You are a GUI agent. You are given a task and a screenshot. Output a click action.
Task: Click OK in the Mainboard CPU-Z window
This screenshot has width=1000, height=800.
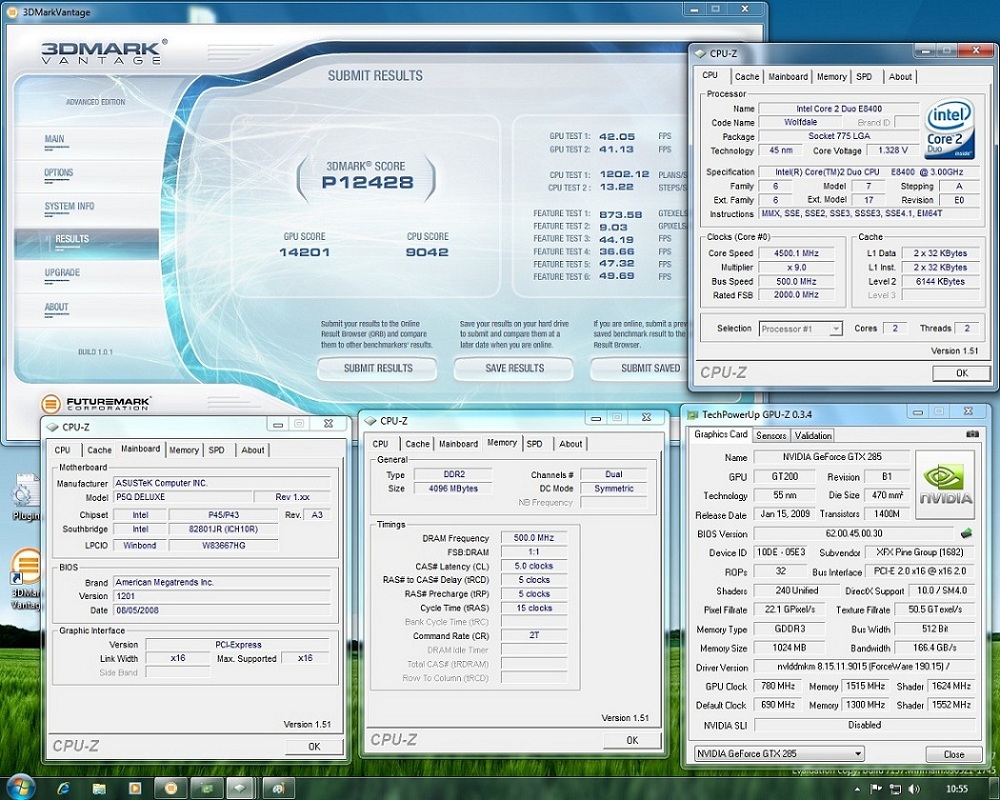pos(314,746)
